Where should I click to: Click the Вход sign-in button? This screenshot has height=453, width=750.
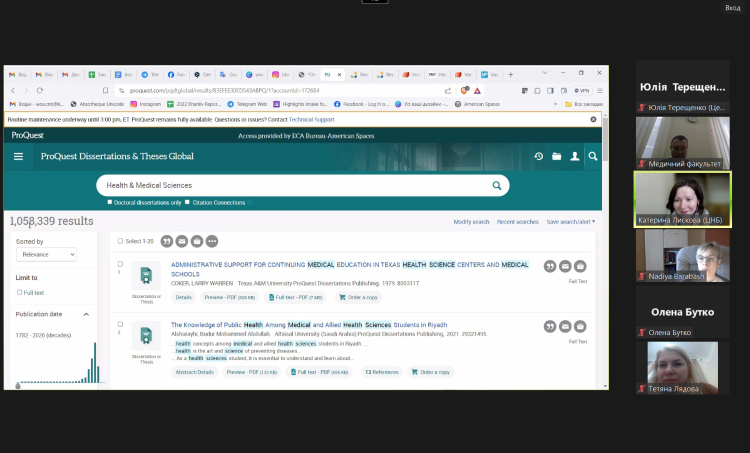[x=733, y=8]
